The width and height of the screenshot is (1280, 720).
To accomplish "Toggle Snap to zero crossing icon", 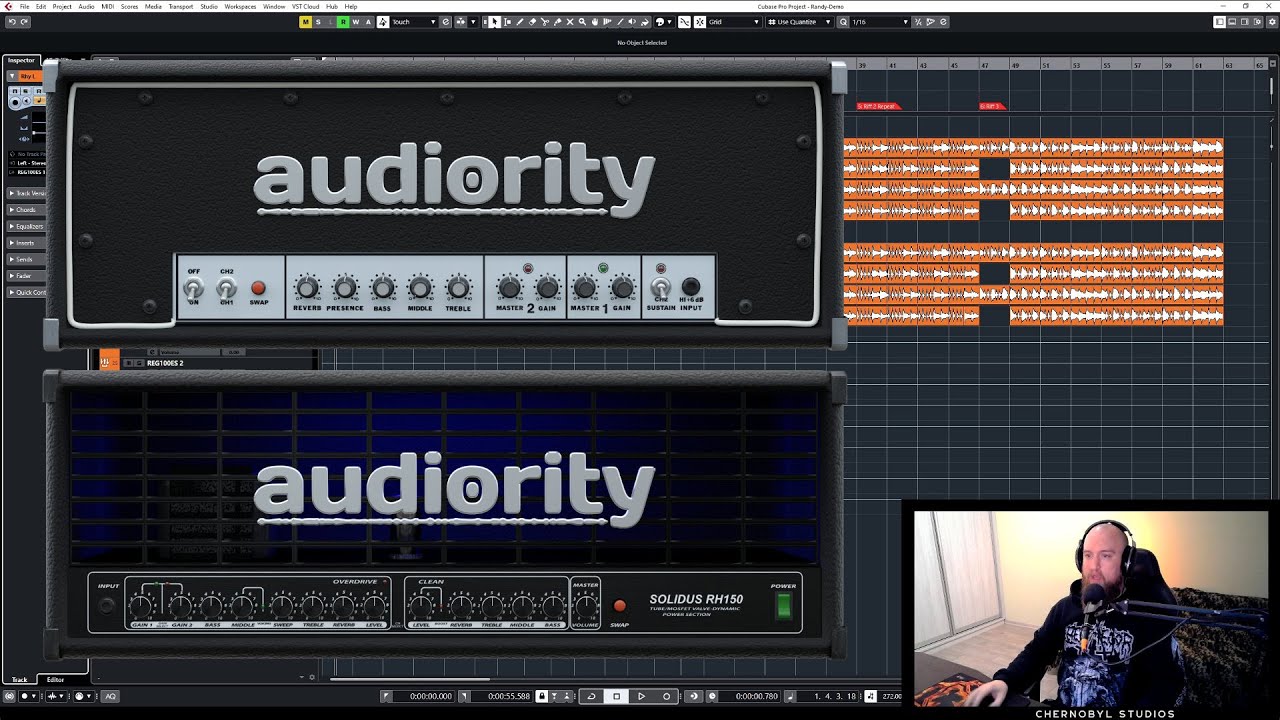I will coord(684,22).
